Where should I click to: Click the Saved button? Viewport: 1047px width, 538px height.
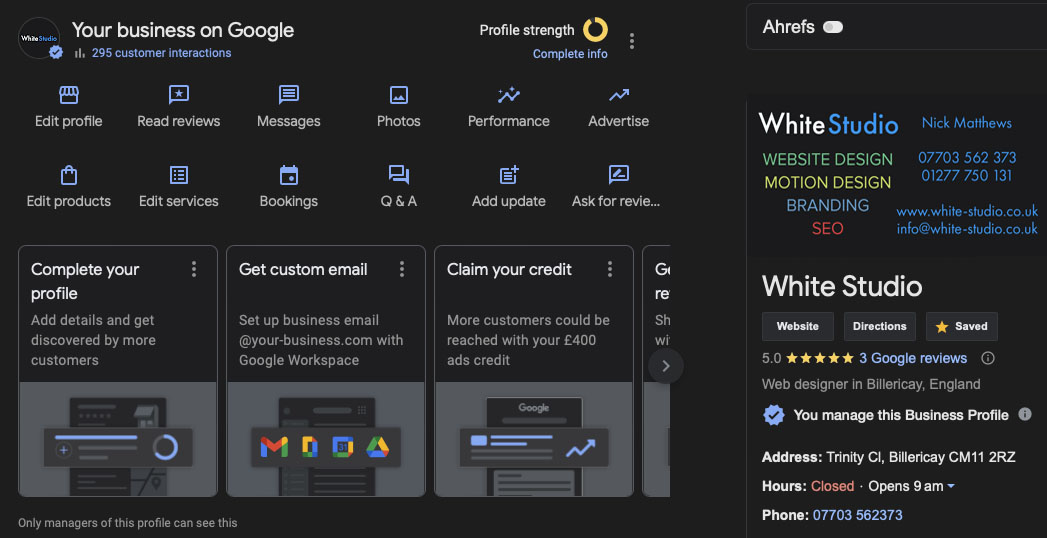pos(962,326)
